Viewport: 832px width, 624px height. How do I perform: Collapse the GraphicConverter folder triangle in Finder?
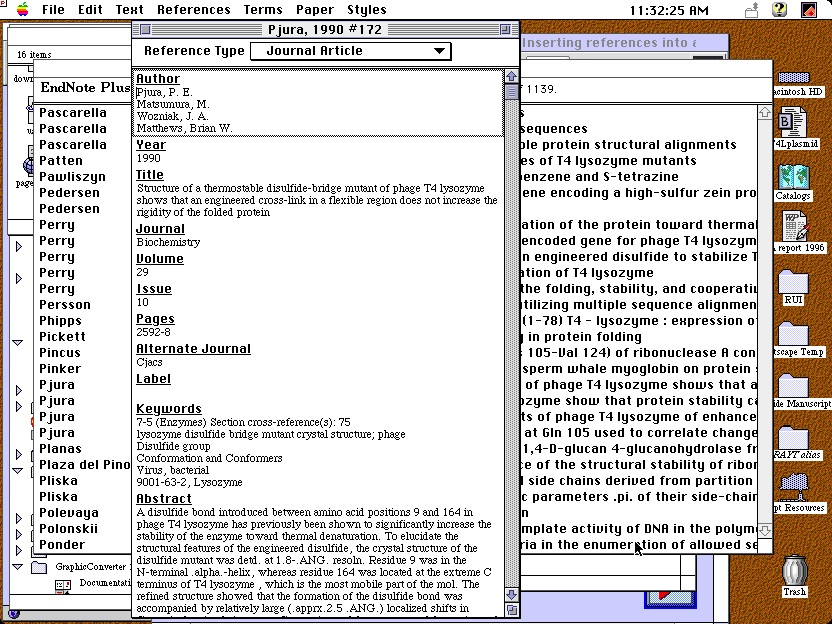[18, 567]
